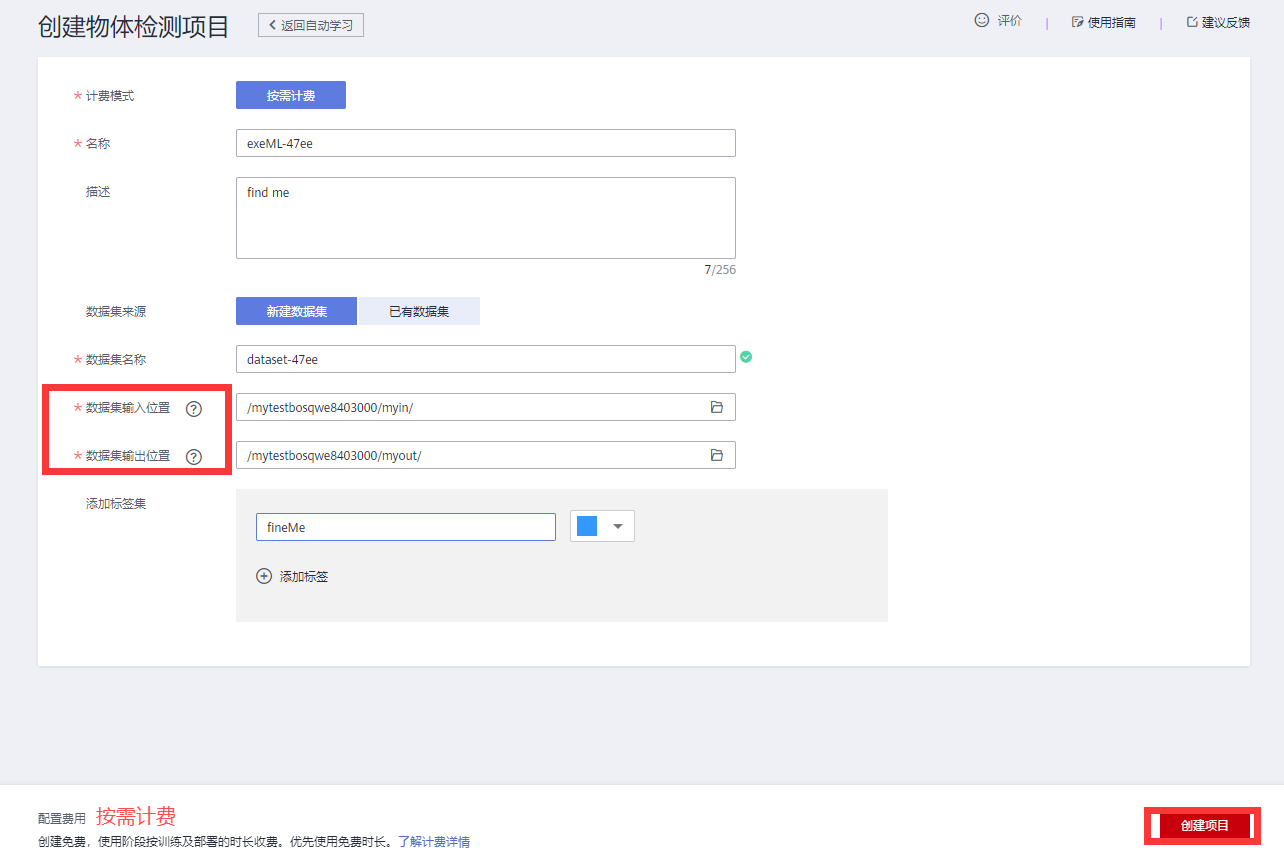
Task: Select the 按需计费 billing mode
Action: 291,95
